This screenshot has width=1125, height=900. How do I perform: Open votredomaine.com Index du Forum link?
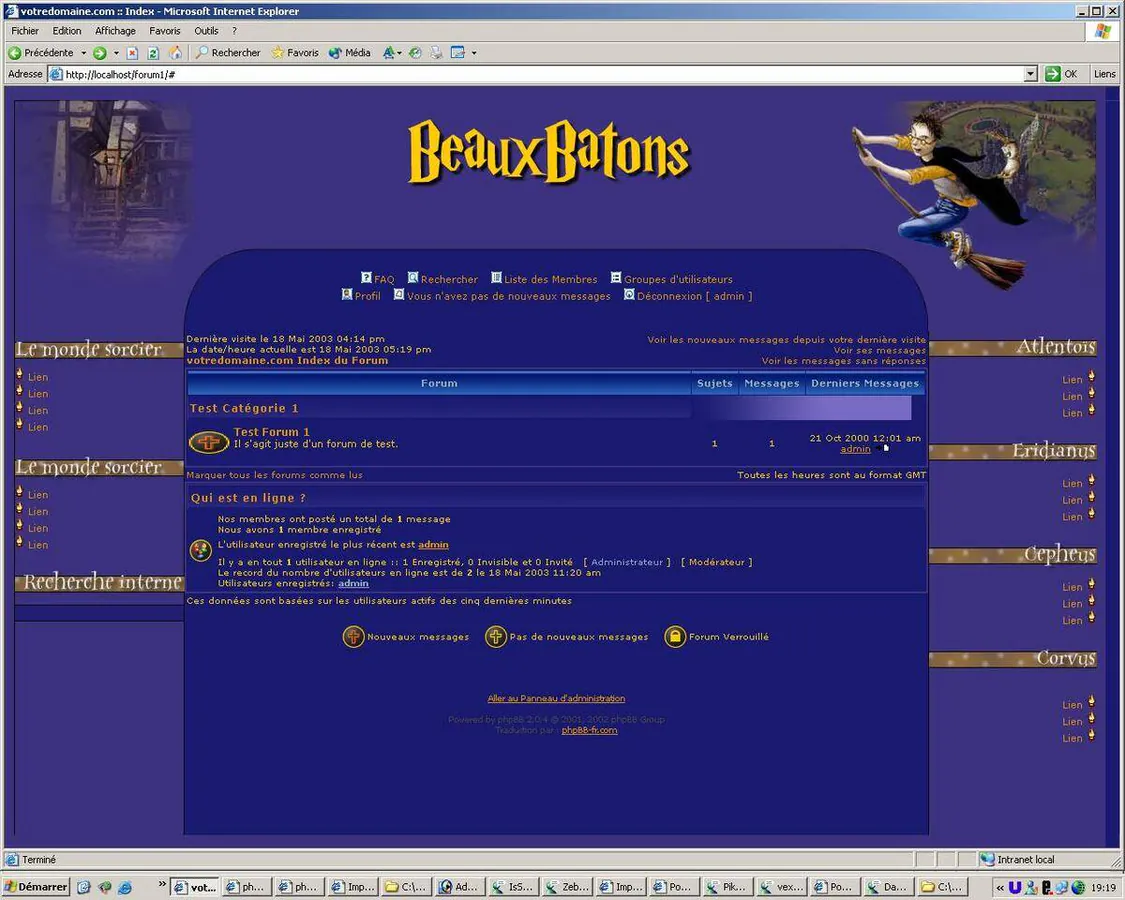[287, 360]
